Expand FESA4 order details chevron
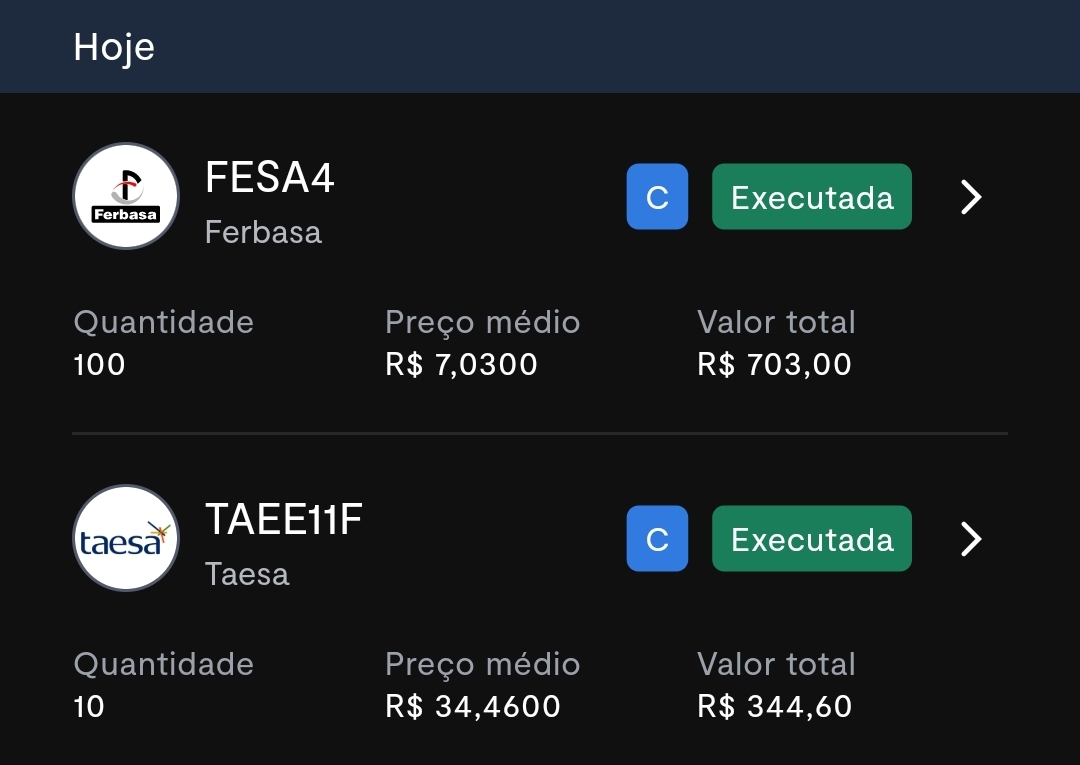The image size is (1080, 765). pyautogui.click(x=971, y=197)
